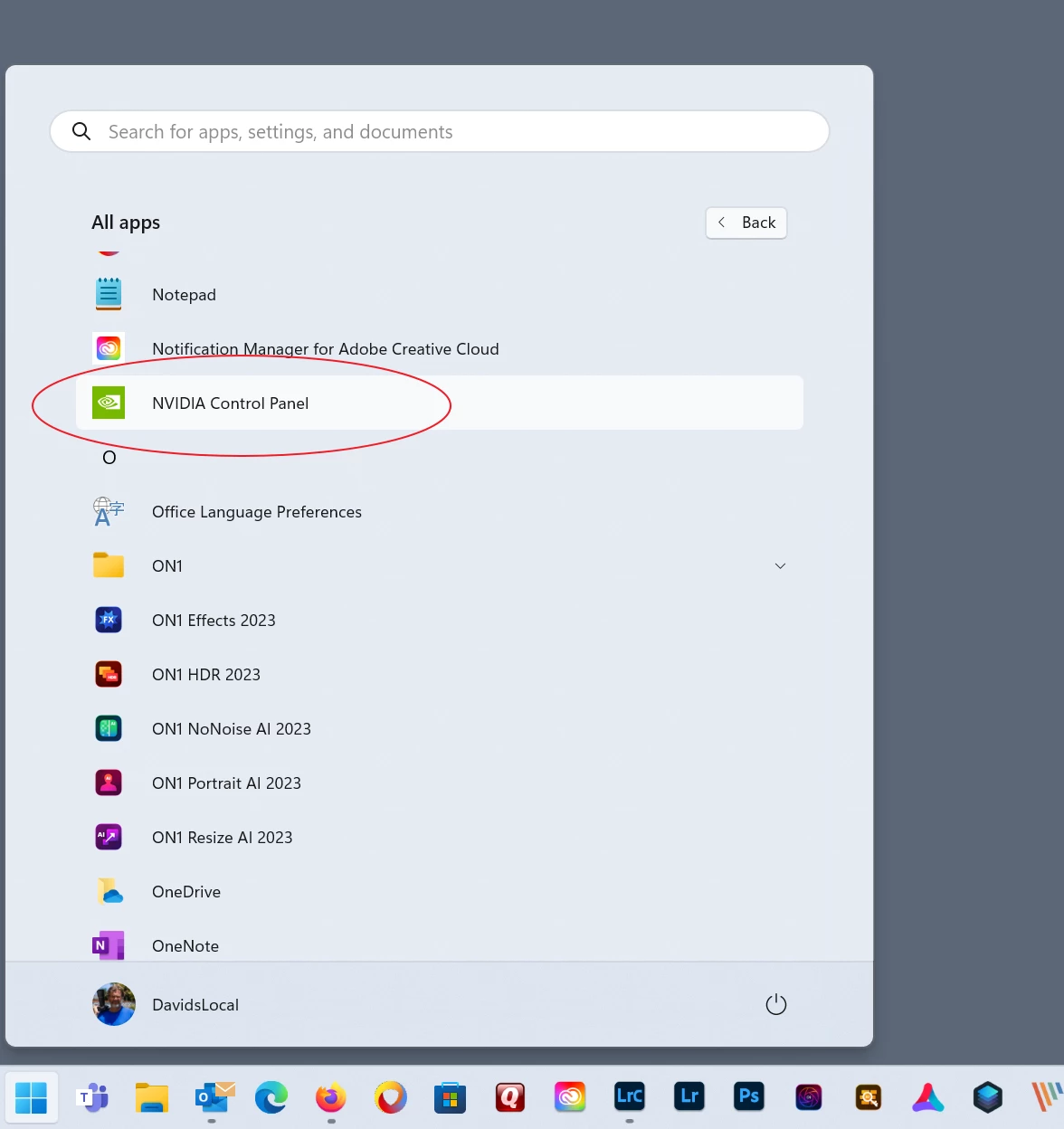Open Lightroom (Lr) from the taskbar

click(x=689, y=1098)
